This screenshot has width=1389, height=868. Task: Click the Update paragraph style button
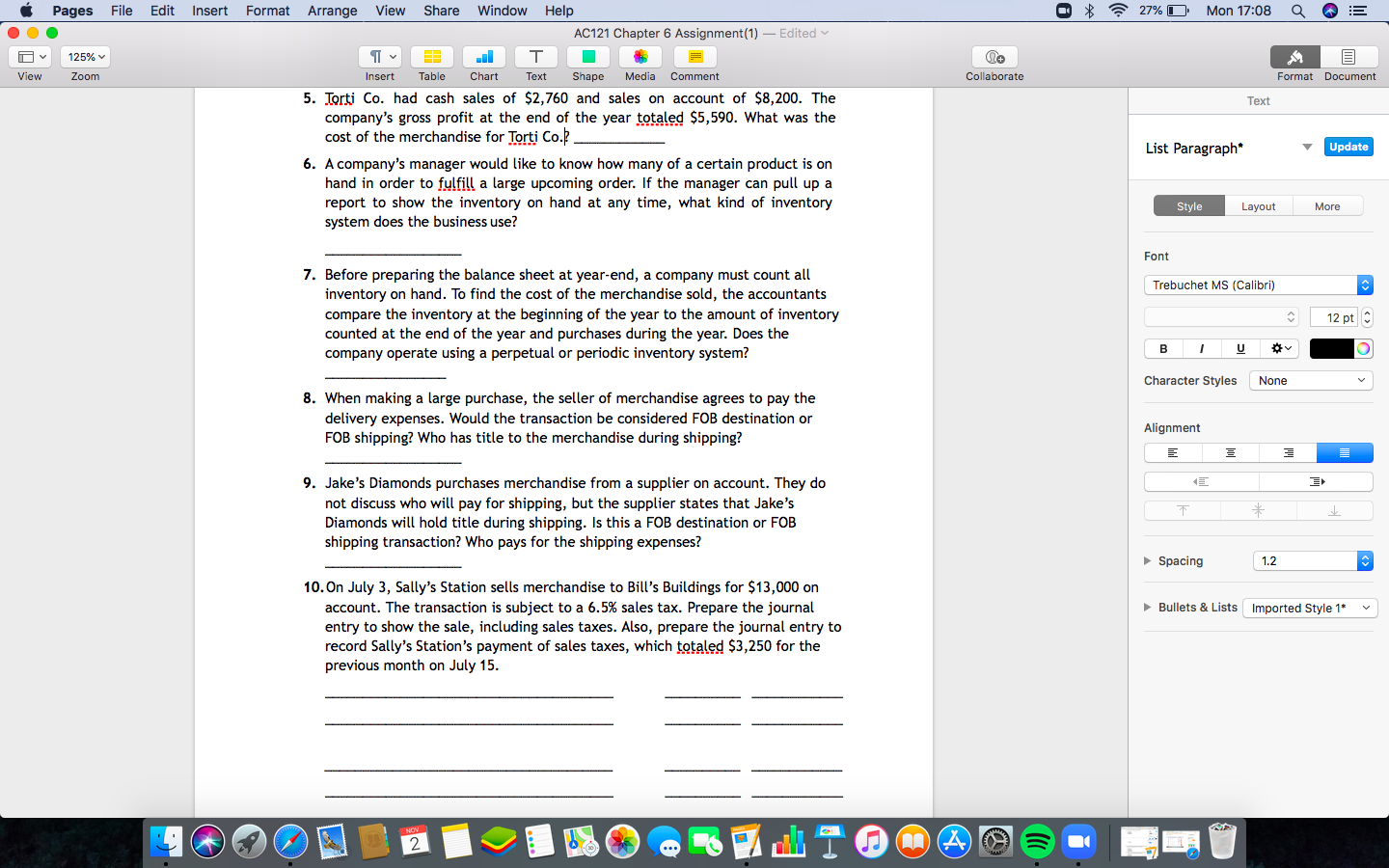[x=1348, y=147]
